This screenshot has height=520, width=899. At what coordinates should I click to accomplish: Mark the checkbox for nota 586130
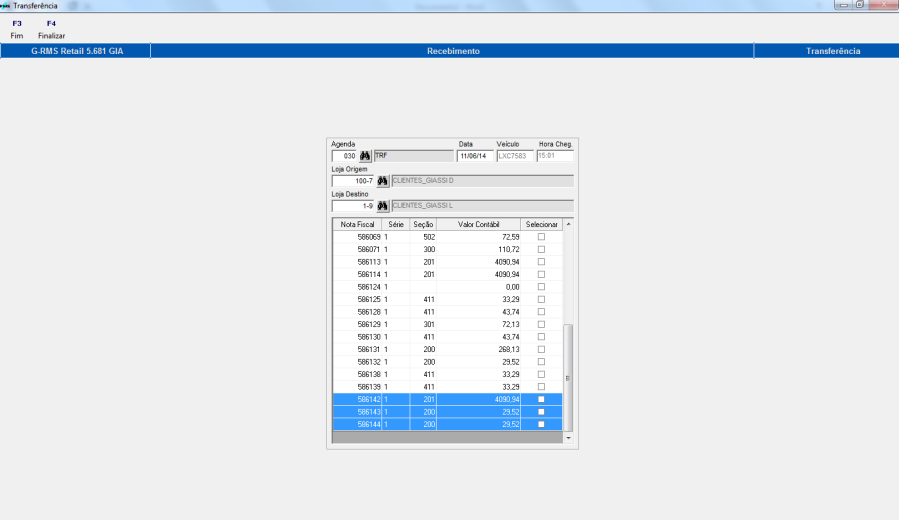(x=541, y=337)
